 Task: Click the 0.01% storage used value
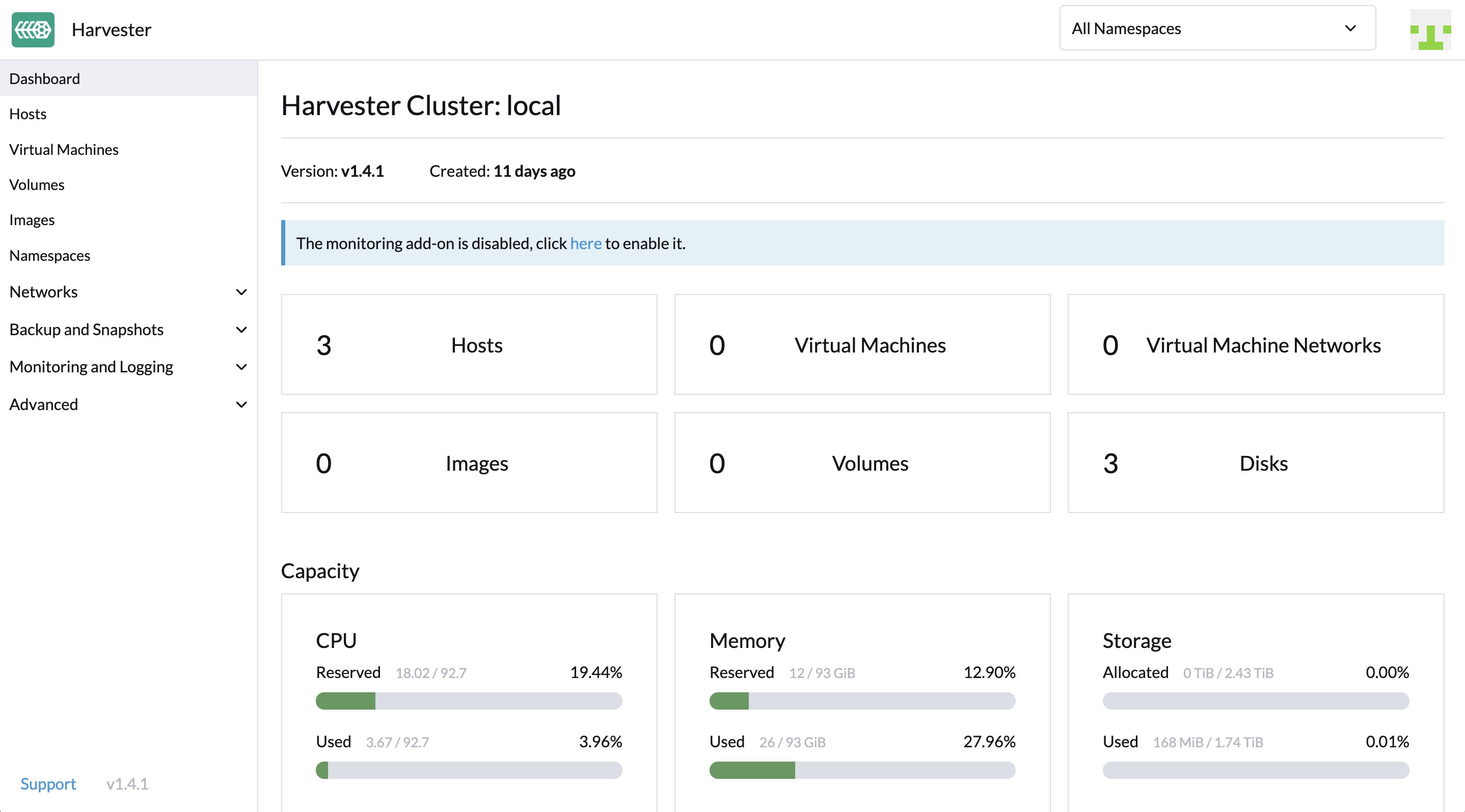pos(1387,742)
